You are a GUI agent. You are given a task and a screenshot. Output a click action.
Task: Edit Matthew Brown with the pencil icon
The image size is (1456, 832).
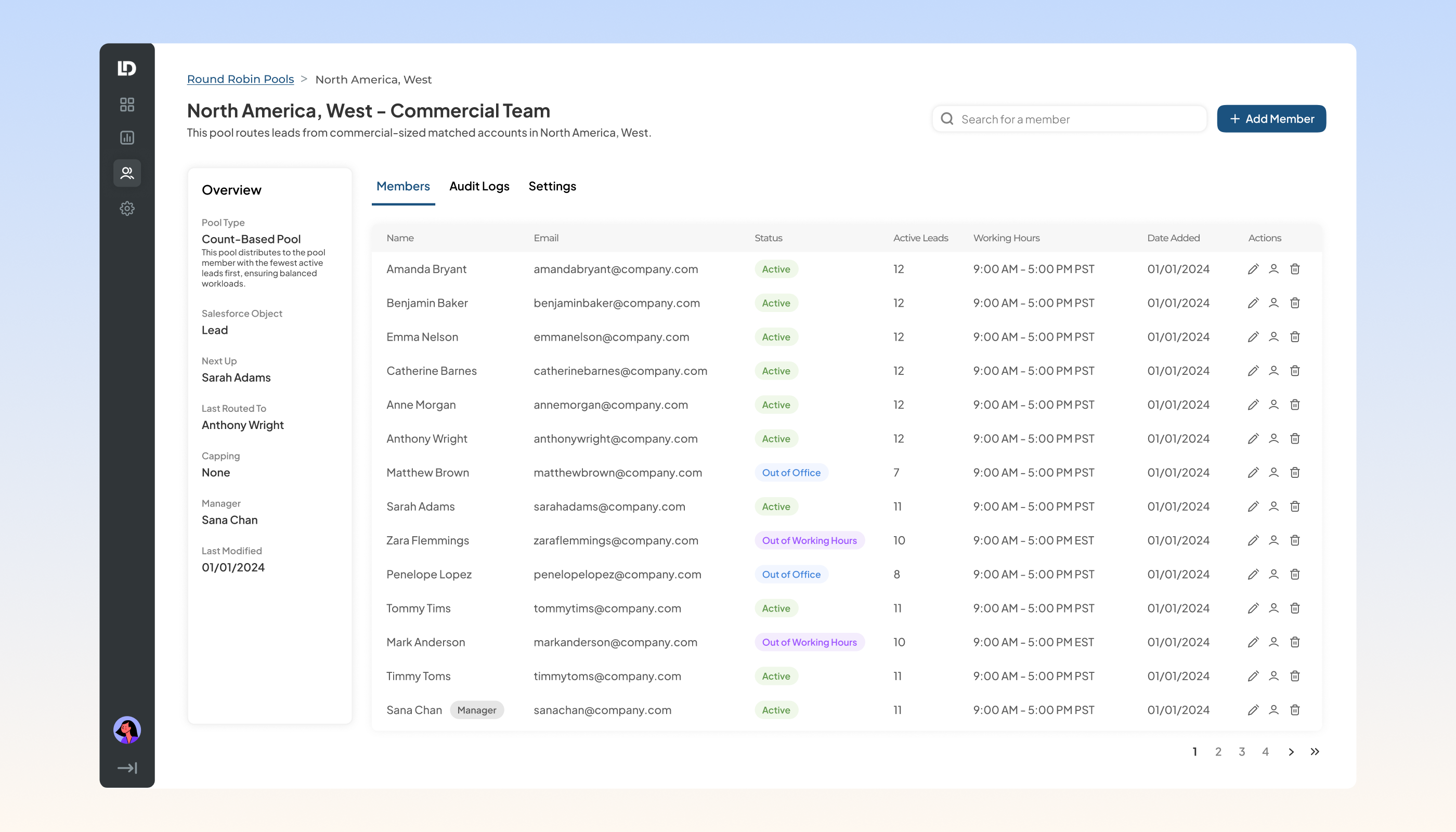pos(1253,473)
